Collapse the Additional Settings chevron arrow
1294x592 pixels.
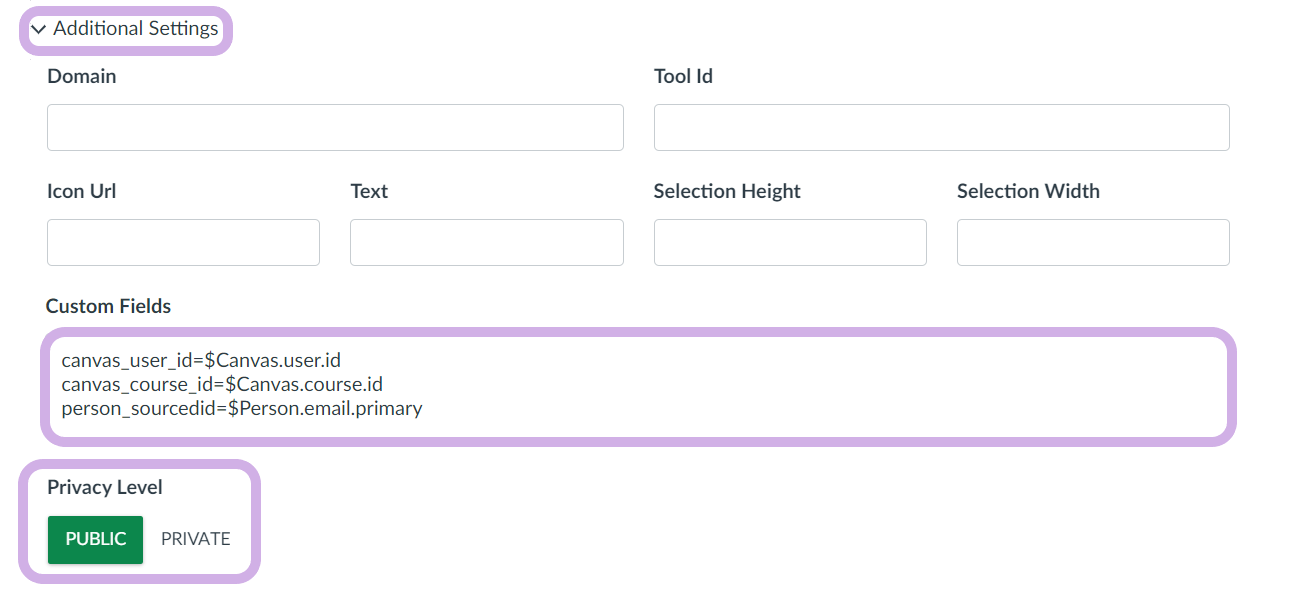[39, 30]
